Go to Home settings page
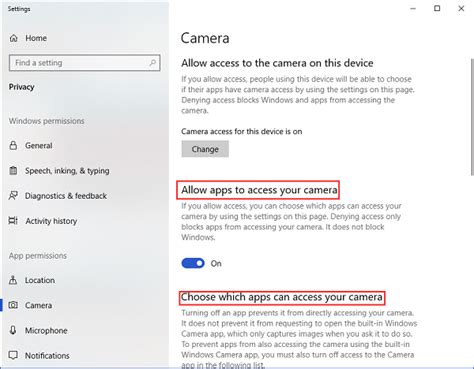 36,38
